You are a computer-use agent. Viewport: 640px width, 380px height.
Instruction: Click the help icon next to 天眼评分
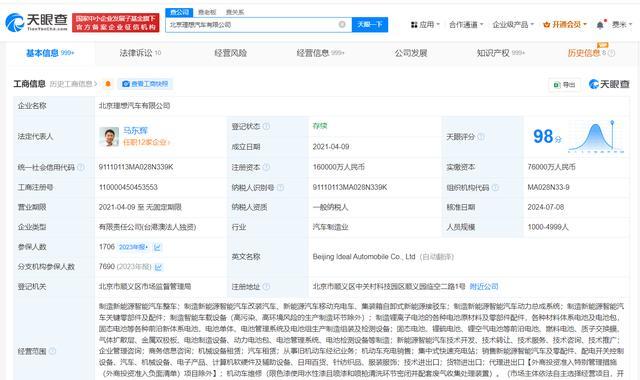tap(481, 137)
